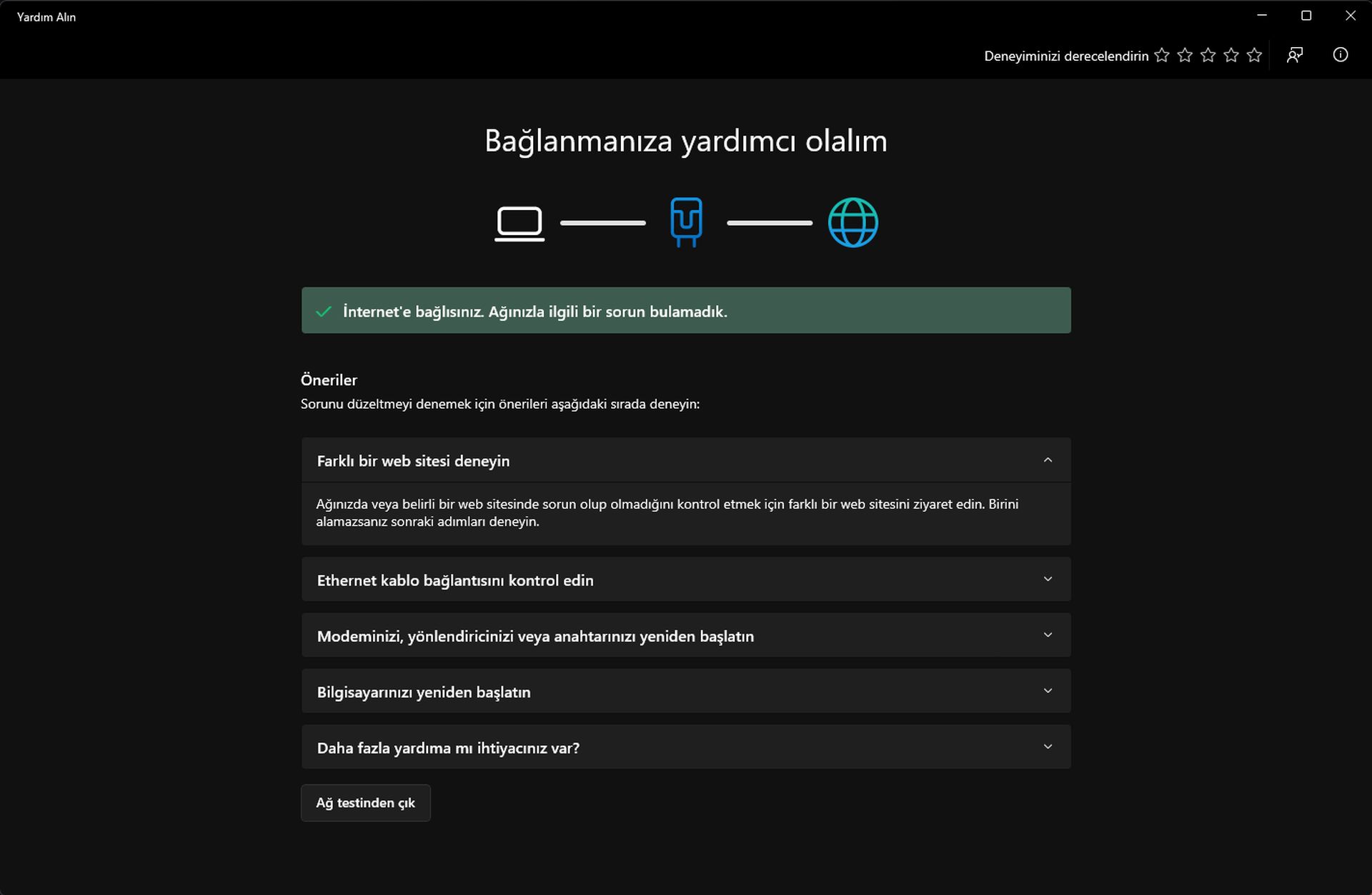This screenshot has width=1372, height=895.
Task: Open the info circle icon
Action: pos(1341,55)
